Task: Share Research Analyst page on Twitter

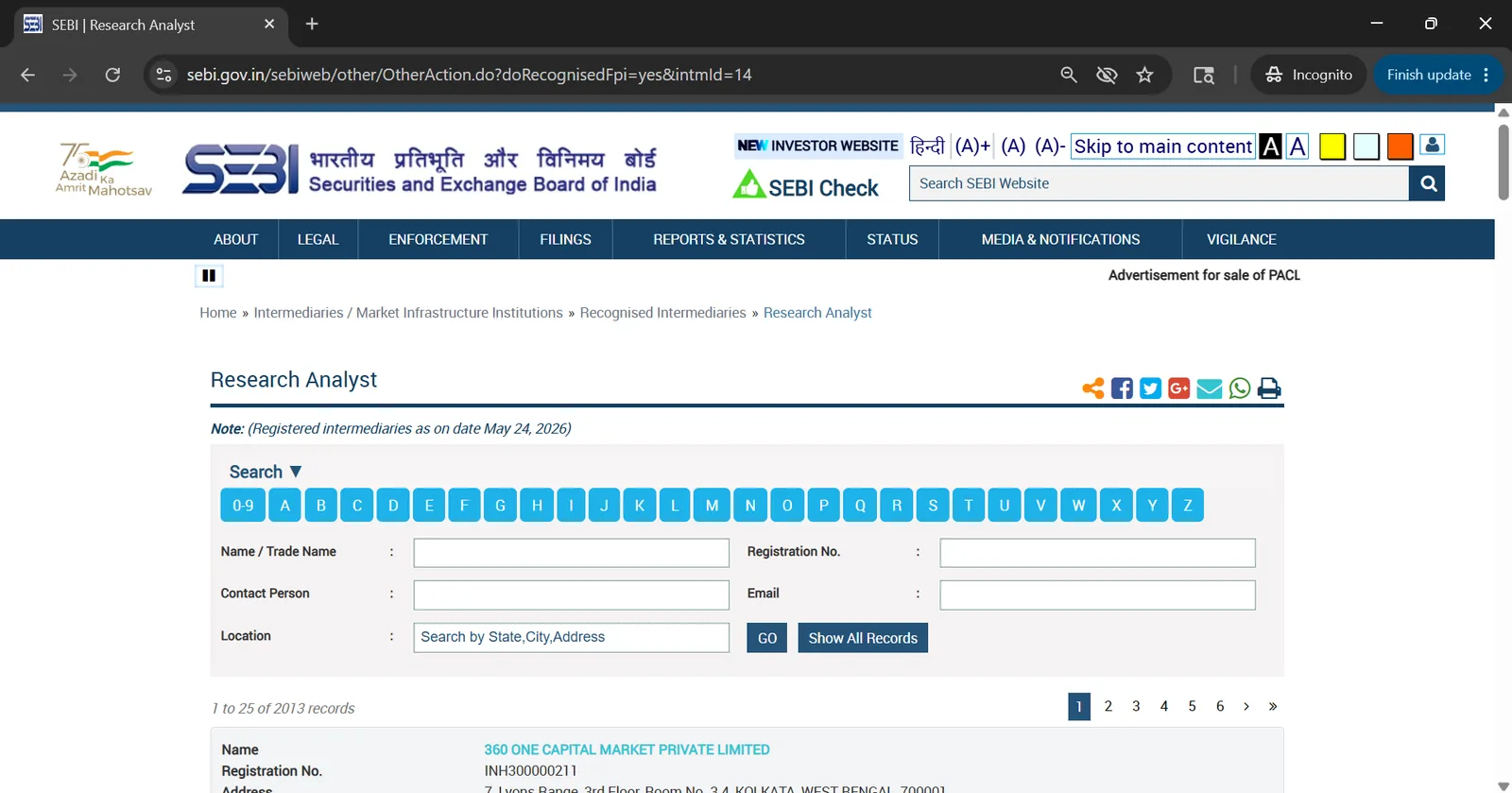Action: coord(1150,388)
